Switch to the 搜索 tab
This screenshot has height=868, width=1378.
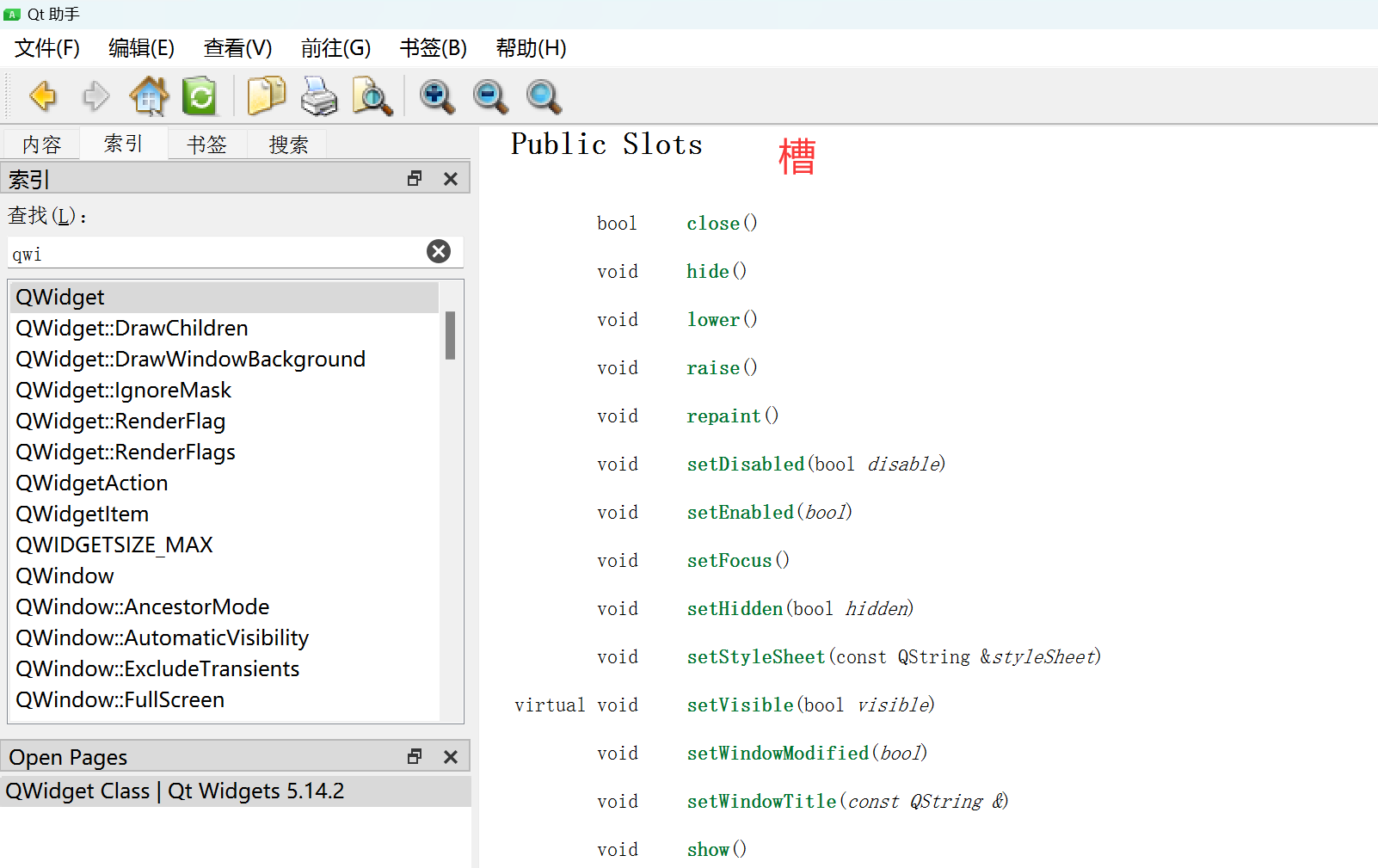(288, 145)
